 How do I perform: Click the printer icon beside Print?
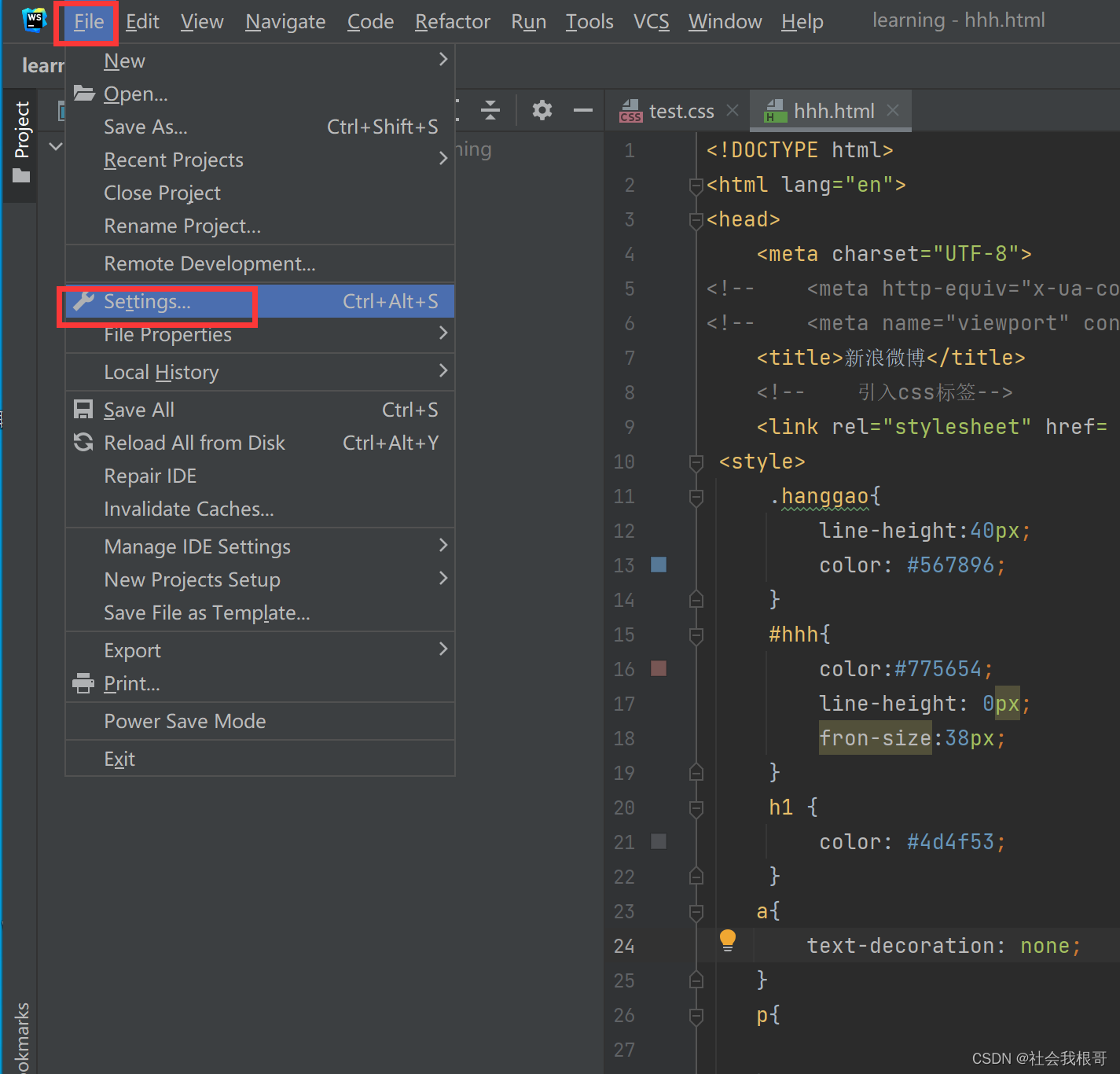(x=83, y=683)
